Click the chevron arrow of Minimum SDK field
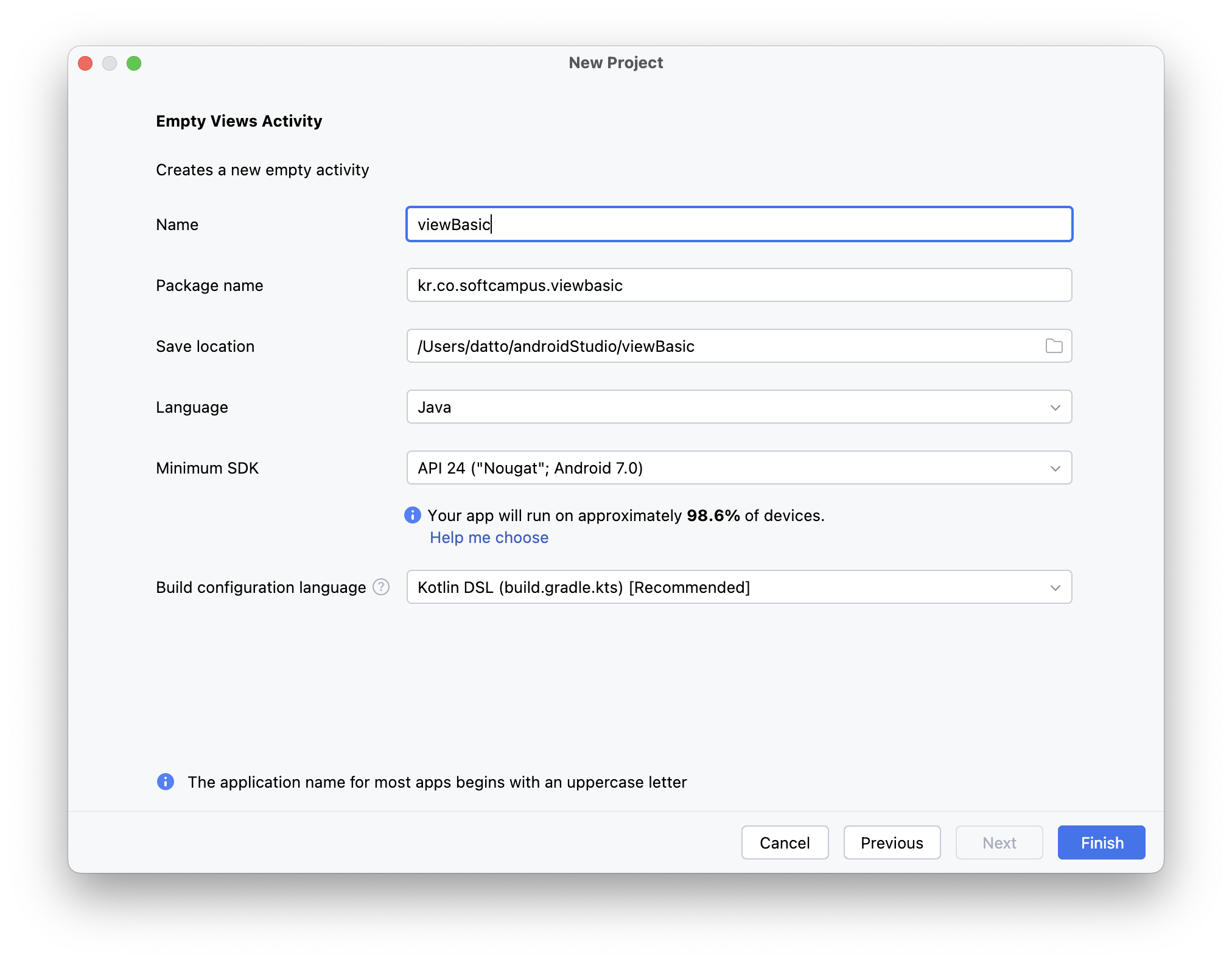Screen dimensions: 1232x963 tap(1055, 468)
